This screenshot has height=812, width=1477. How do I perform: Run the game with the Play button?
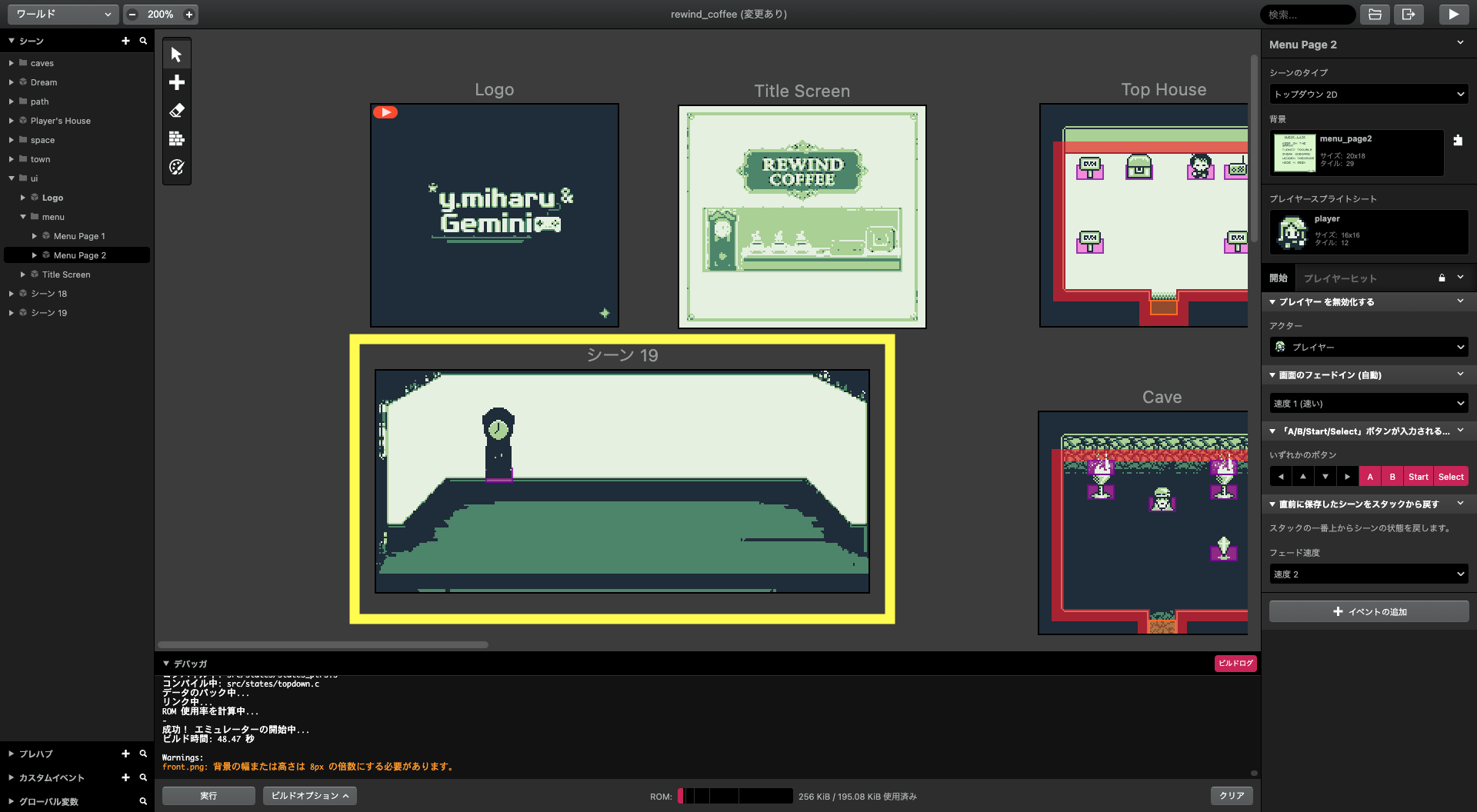tap(1453, 14)
